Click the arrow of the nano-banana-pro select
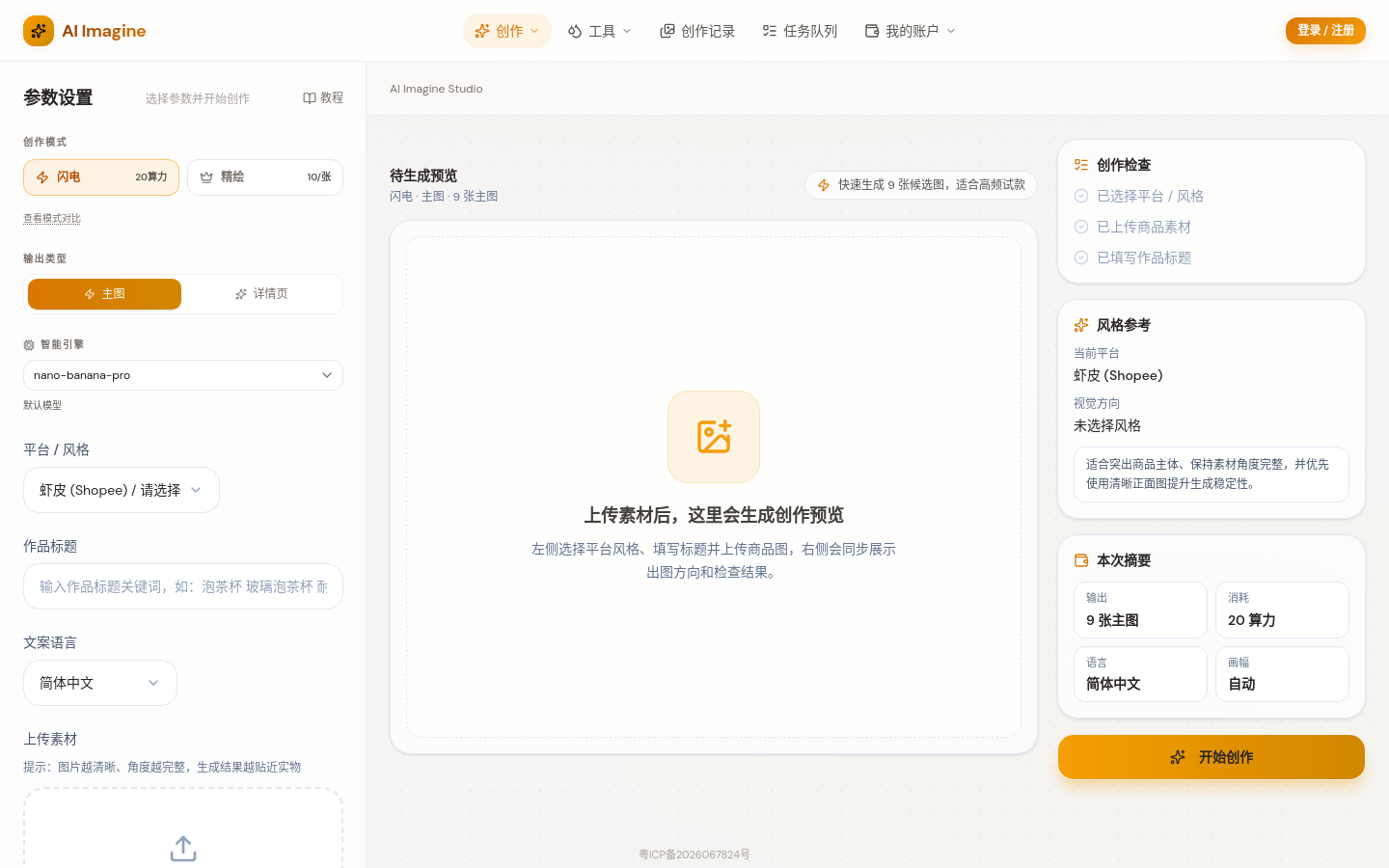The height and width of the screenshot is (868, 1389). pos(327,375)
